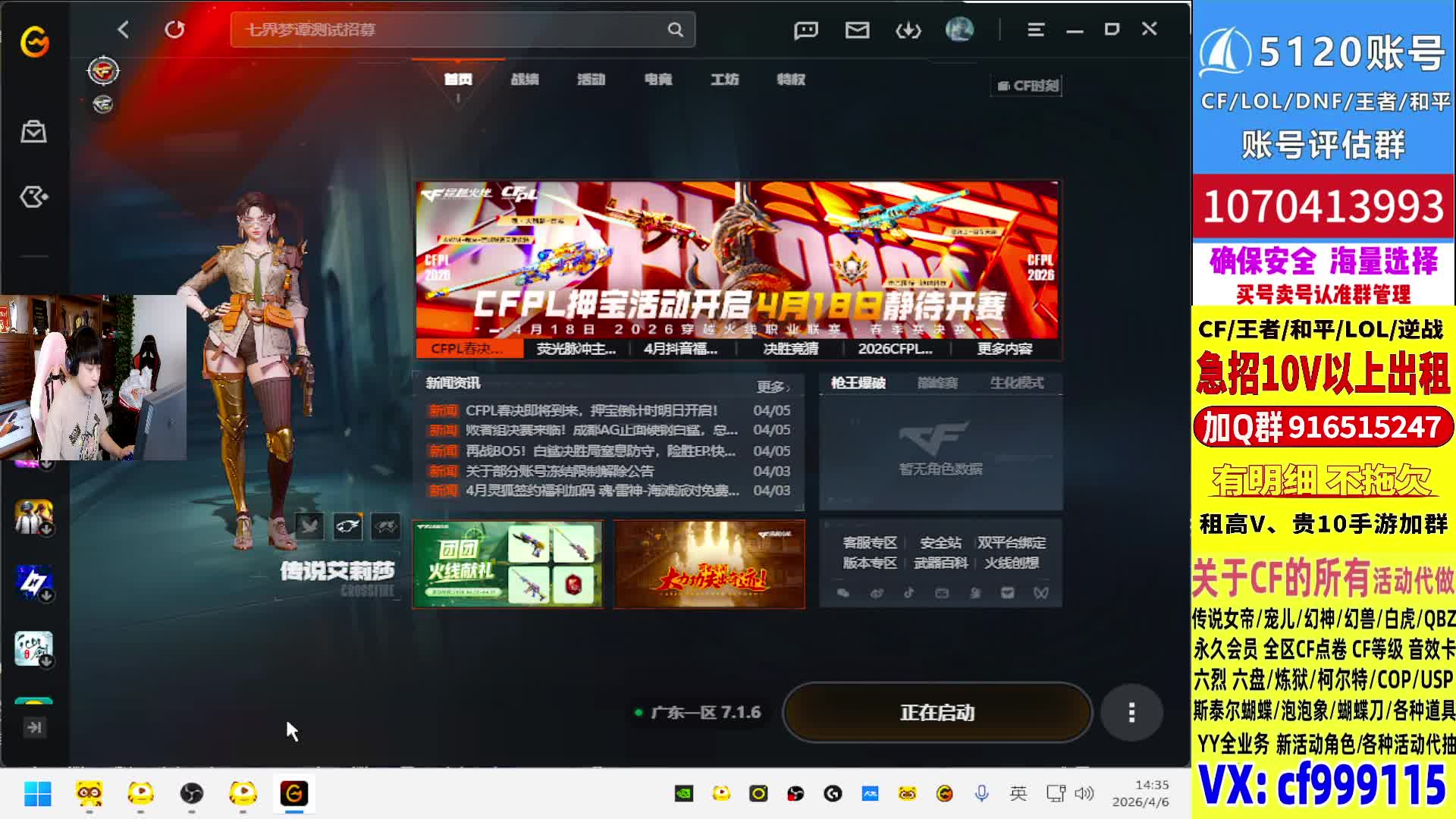
Task: Open the download manager icon
Action: [x=908, y=30]
